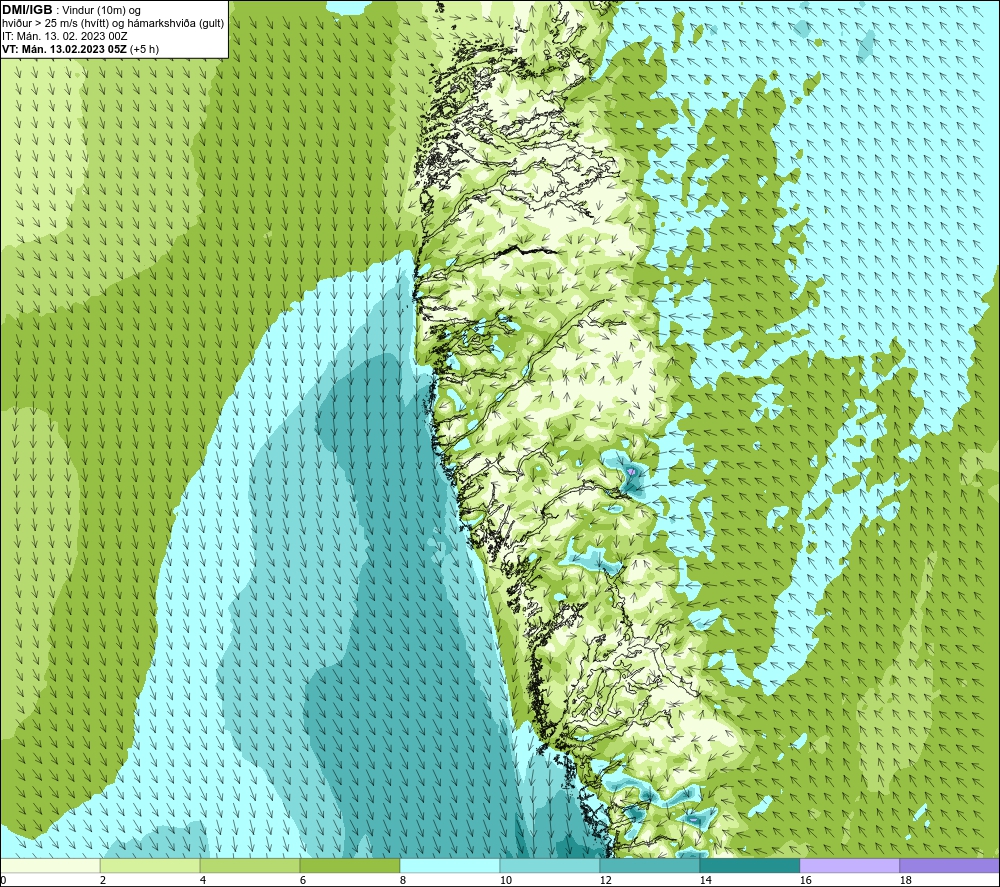Image resolution: width=1000 pixels, height=887 pixels.
Task: Click the scale label '6'
Action: (x=303, y=881)
